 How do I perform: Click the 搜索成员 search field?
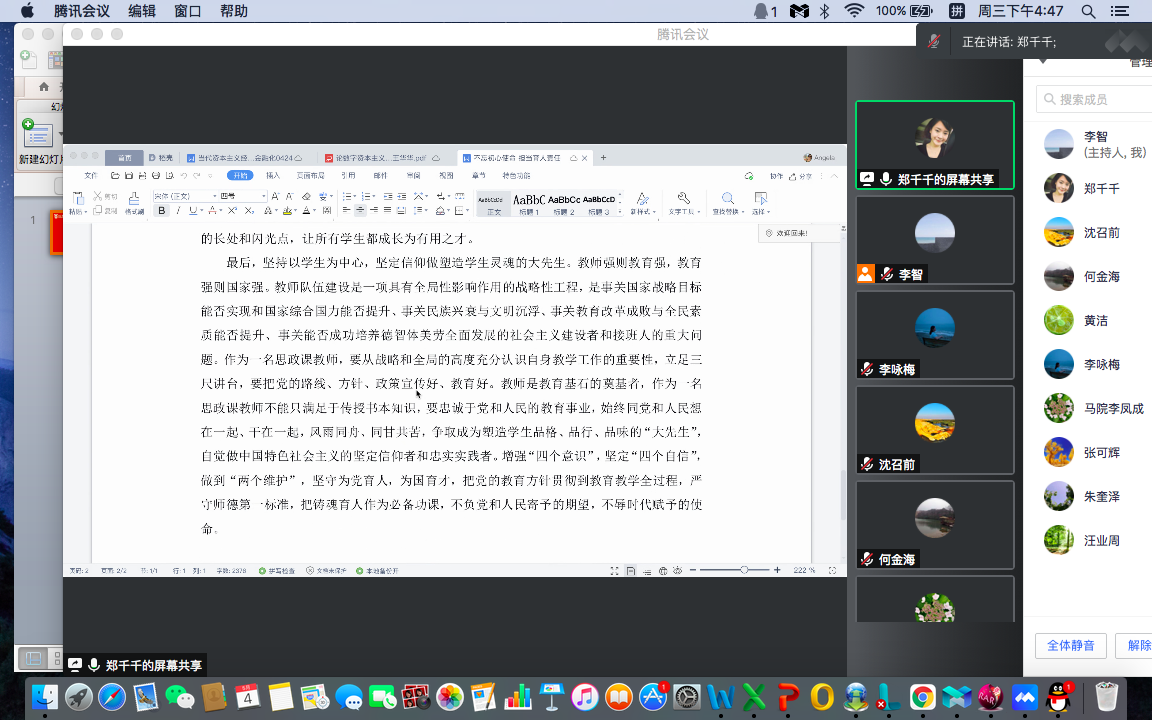coord(1095,99)
